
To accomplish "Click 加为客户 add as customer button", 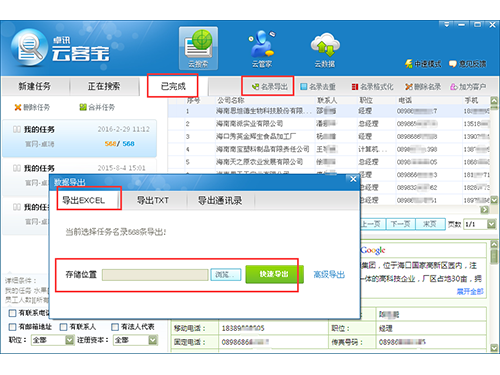I will pos(468,87).
